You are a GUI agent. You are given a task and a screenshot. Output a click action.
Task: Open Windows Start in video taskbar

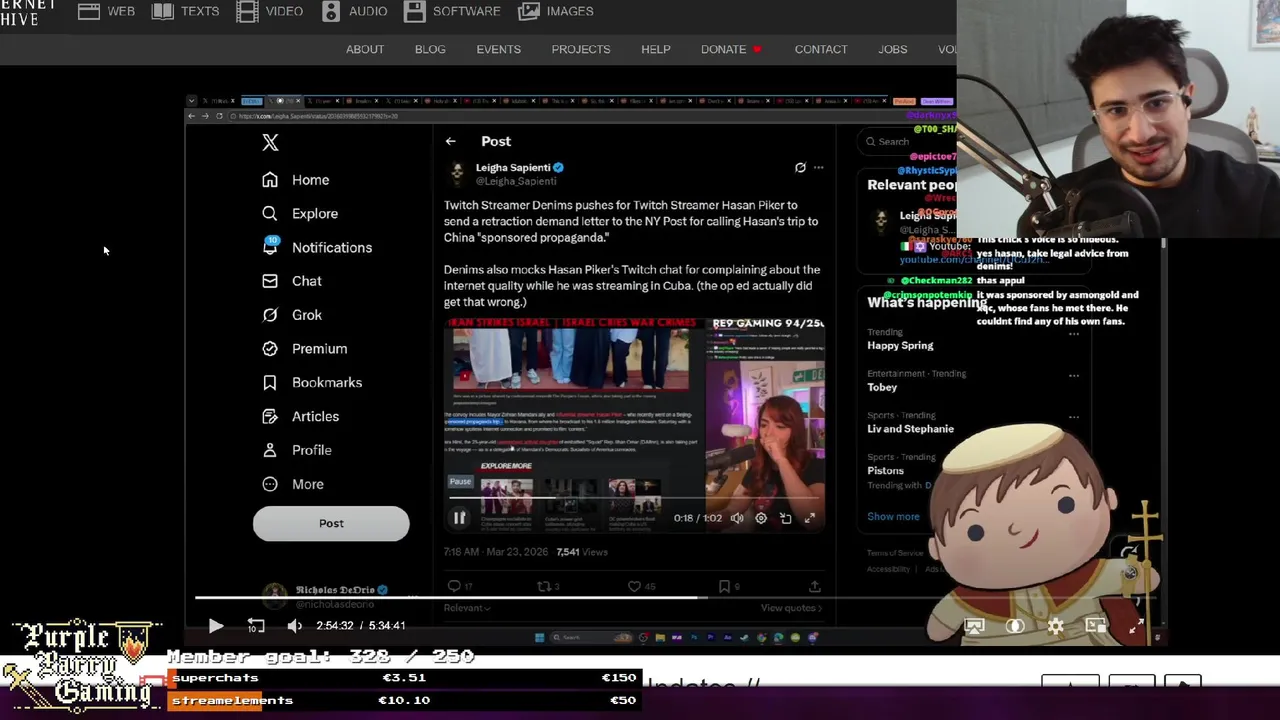[x=539, y=637]
